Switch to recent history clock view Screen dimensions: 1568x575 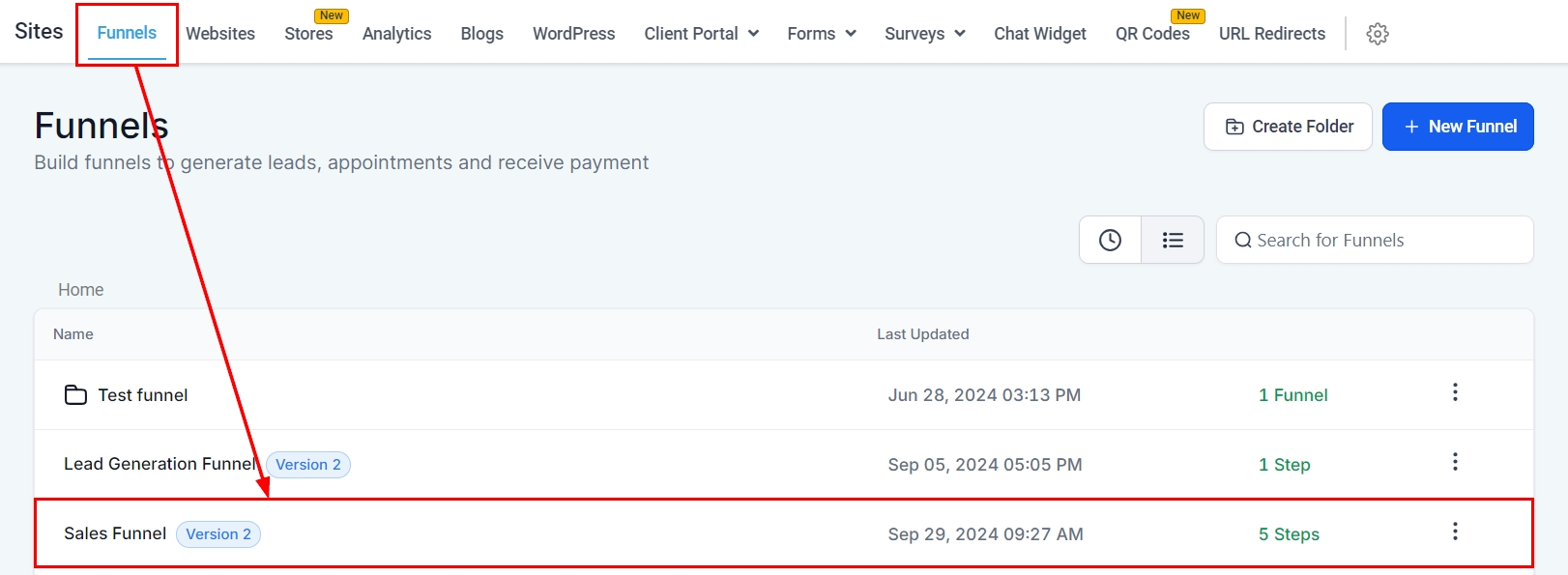[x=1110, y=240]
